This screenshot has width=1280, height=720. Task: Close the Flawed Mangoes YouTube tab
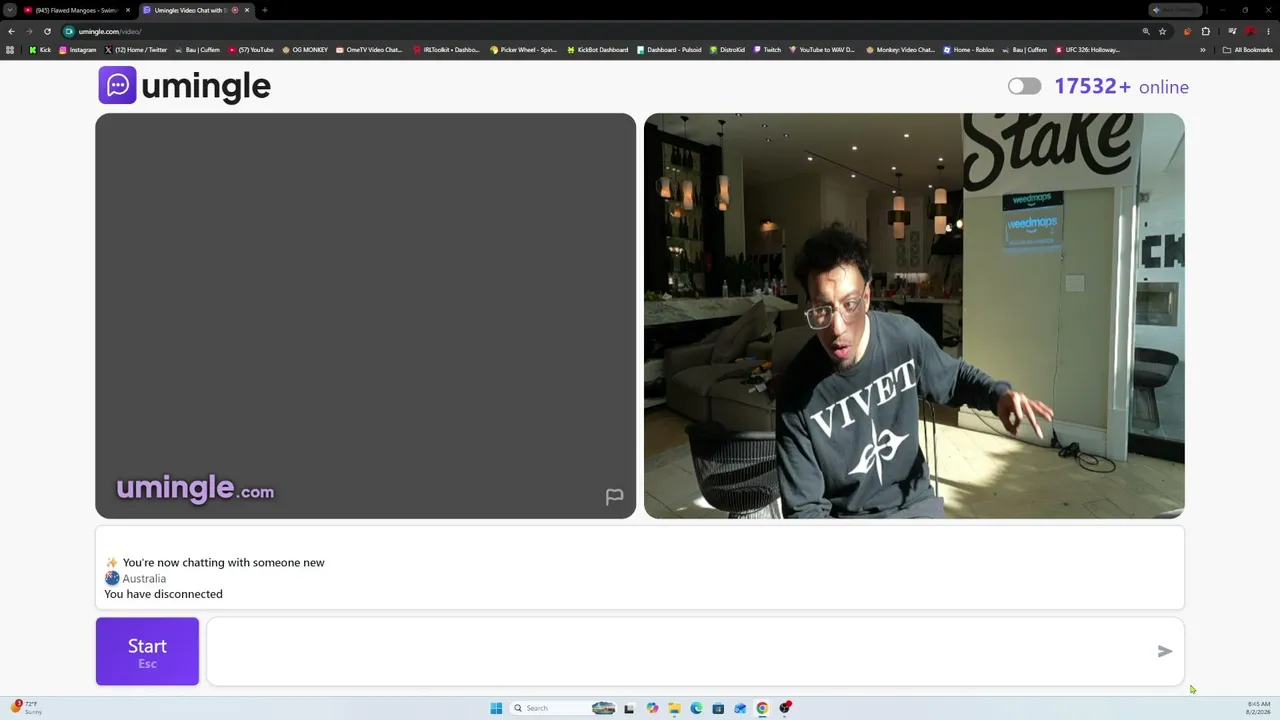pos(128,10)
